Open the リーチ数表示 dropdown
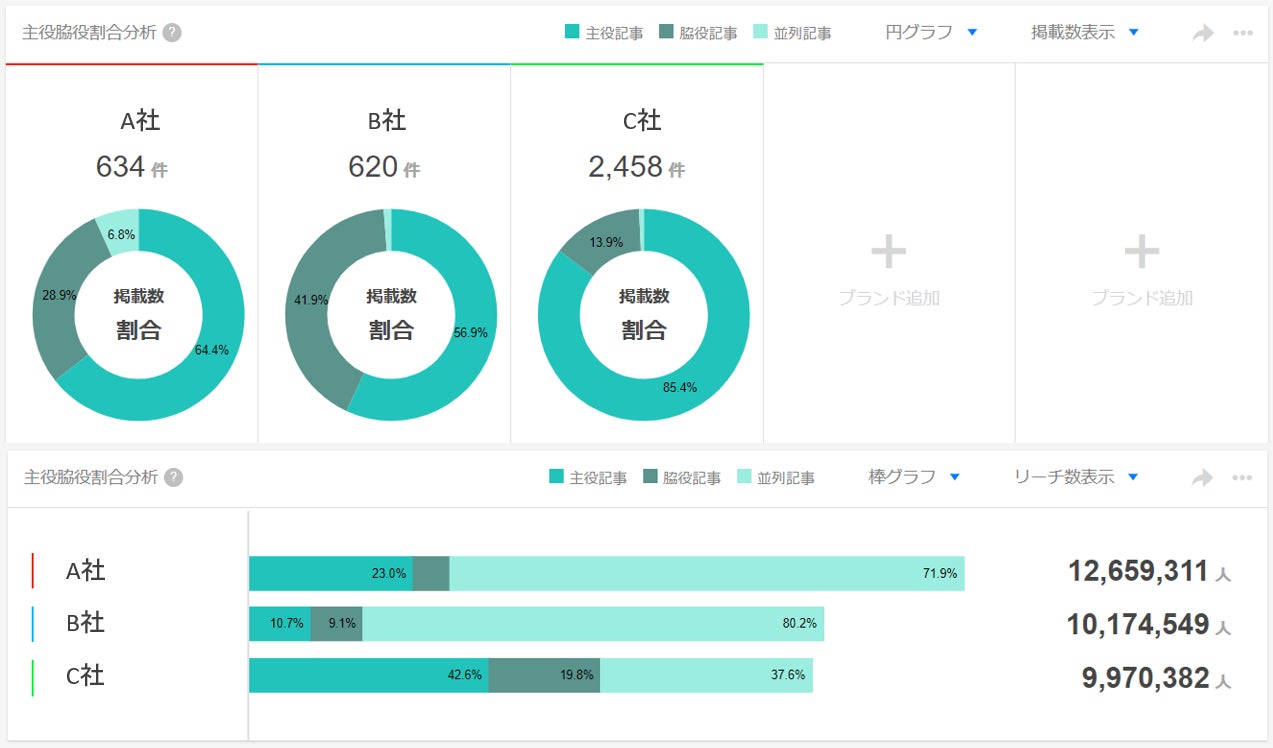 click(x=1076, y=477)
